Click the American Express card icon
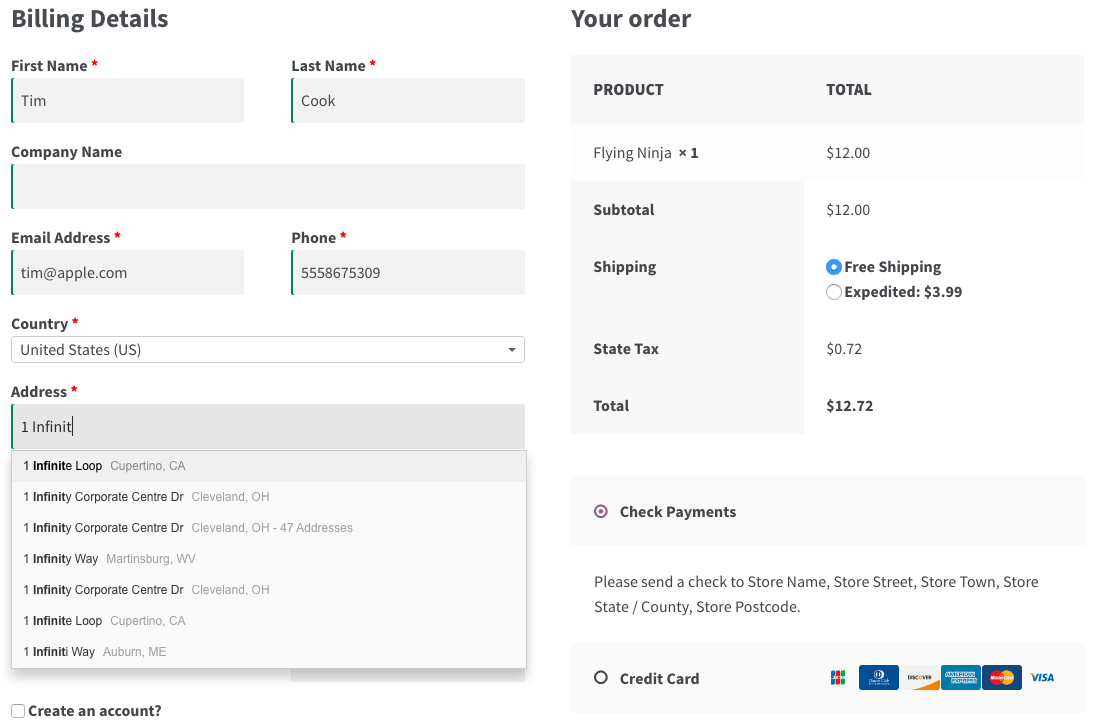 click(960, 677)
